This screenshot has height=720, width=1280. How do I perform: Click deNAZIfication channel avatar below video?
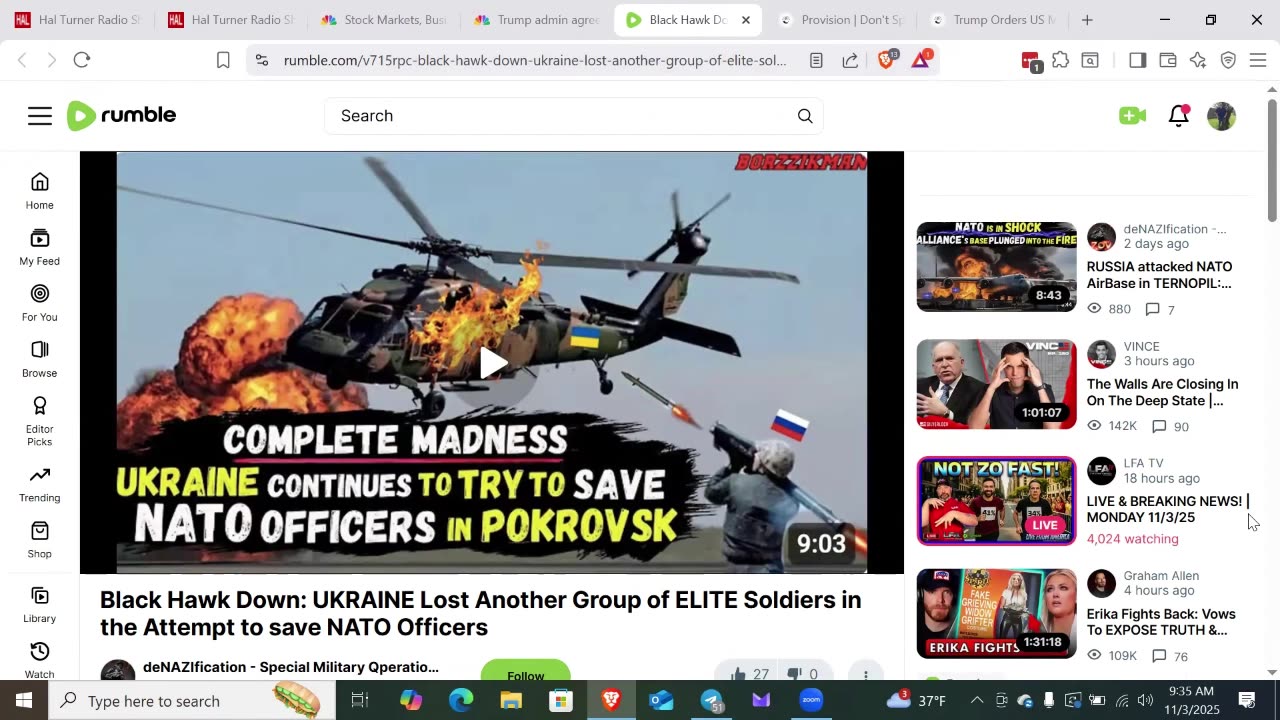tap(118, 672)
